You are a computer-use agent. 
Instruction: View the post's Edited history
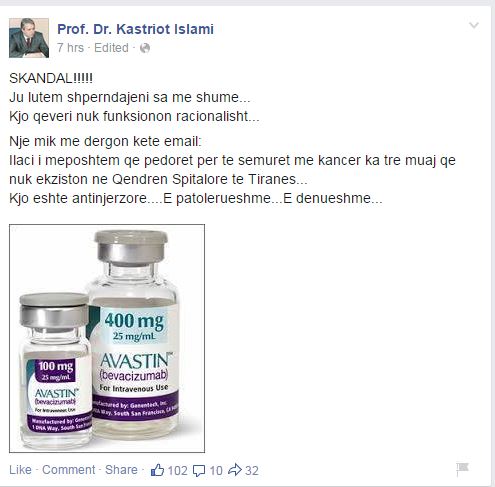click(x=111, y=48)
